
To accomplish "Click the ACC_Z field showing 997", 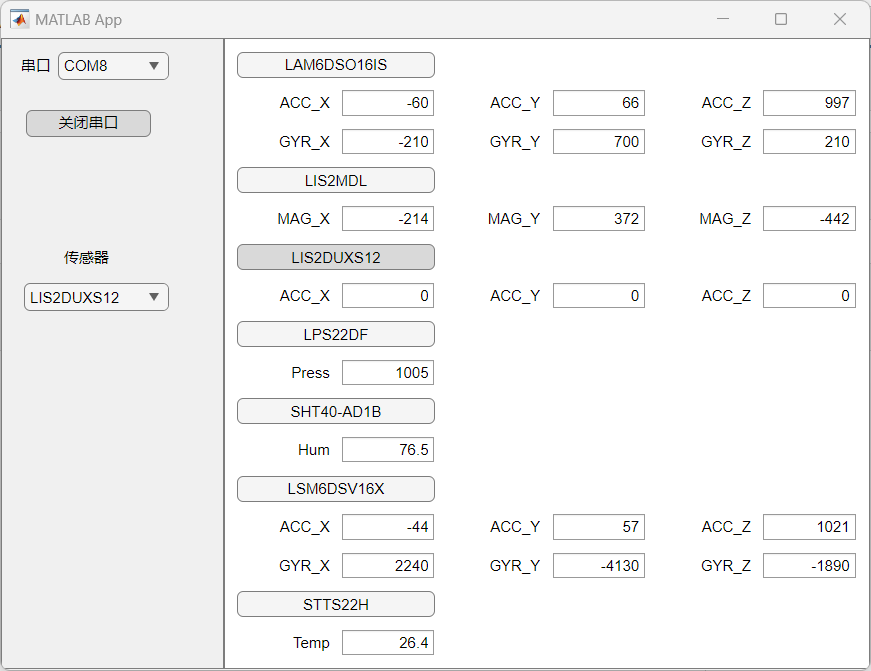I will pos(809,103).
